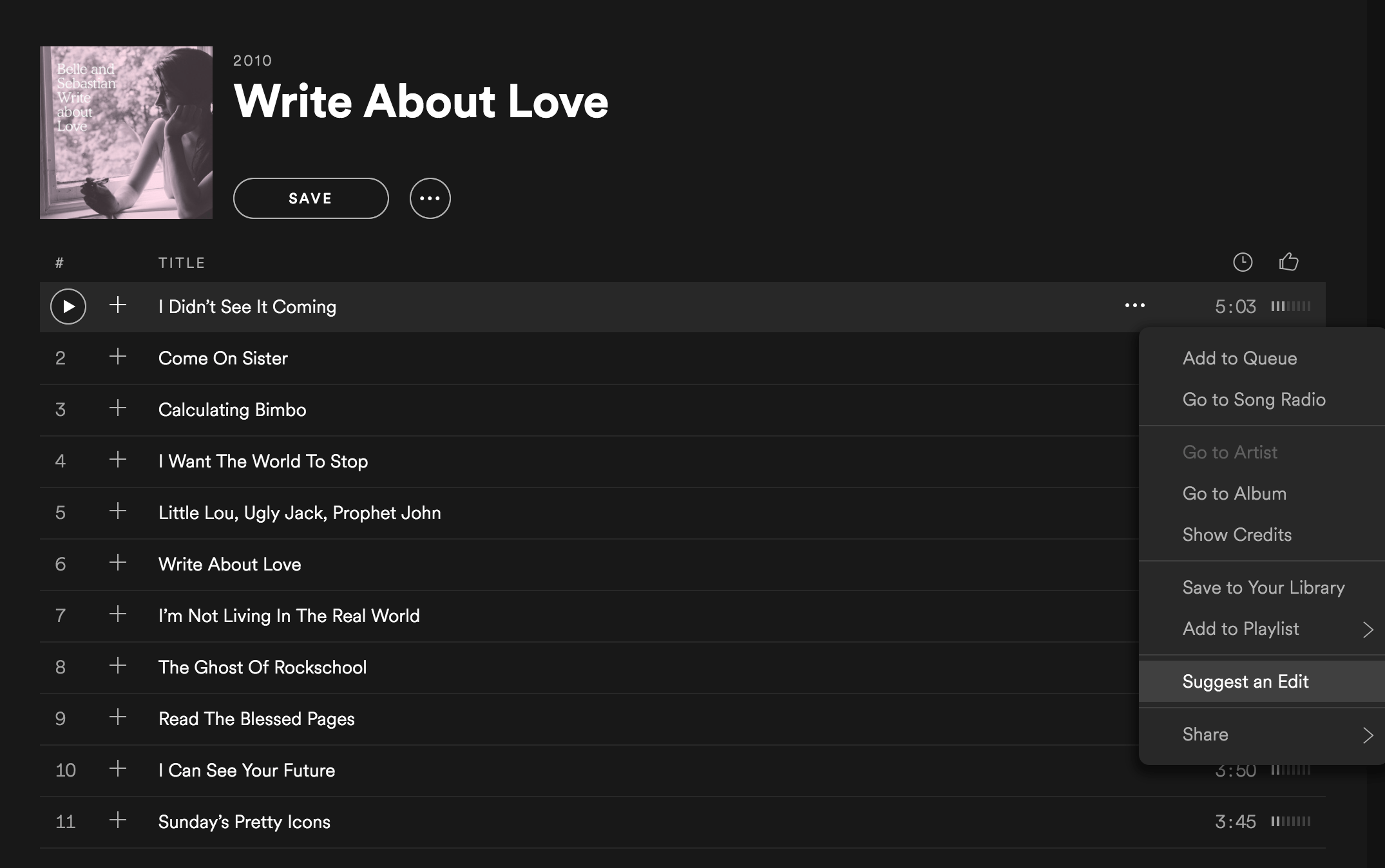Click the clock duration column icon

[x=1243, y=262]
